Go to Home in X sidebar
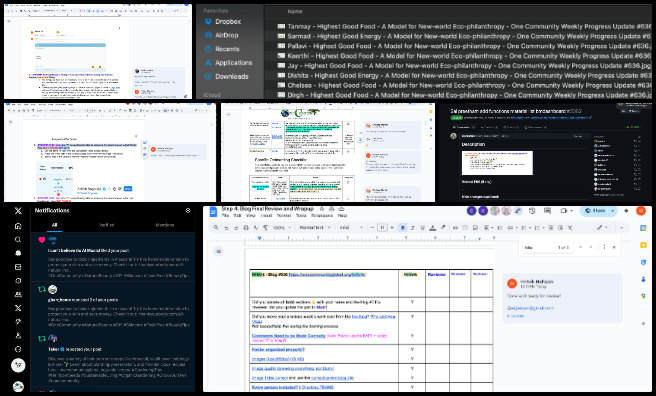Screen dimensions: 656x396 pos(18,226)
